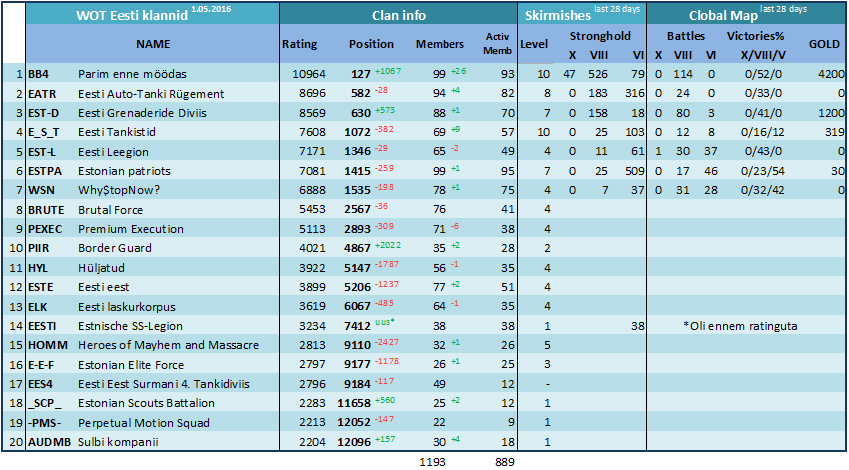This screenshot has height=470, width=849.
Task: Click 'Perpetual Motion Squad' cell
Action: coord(143,423)
